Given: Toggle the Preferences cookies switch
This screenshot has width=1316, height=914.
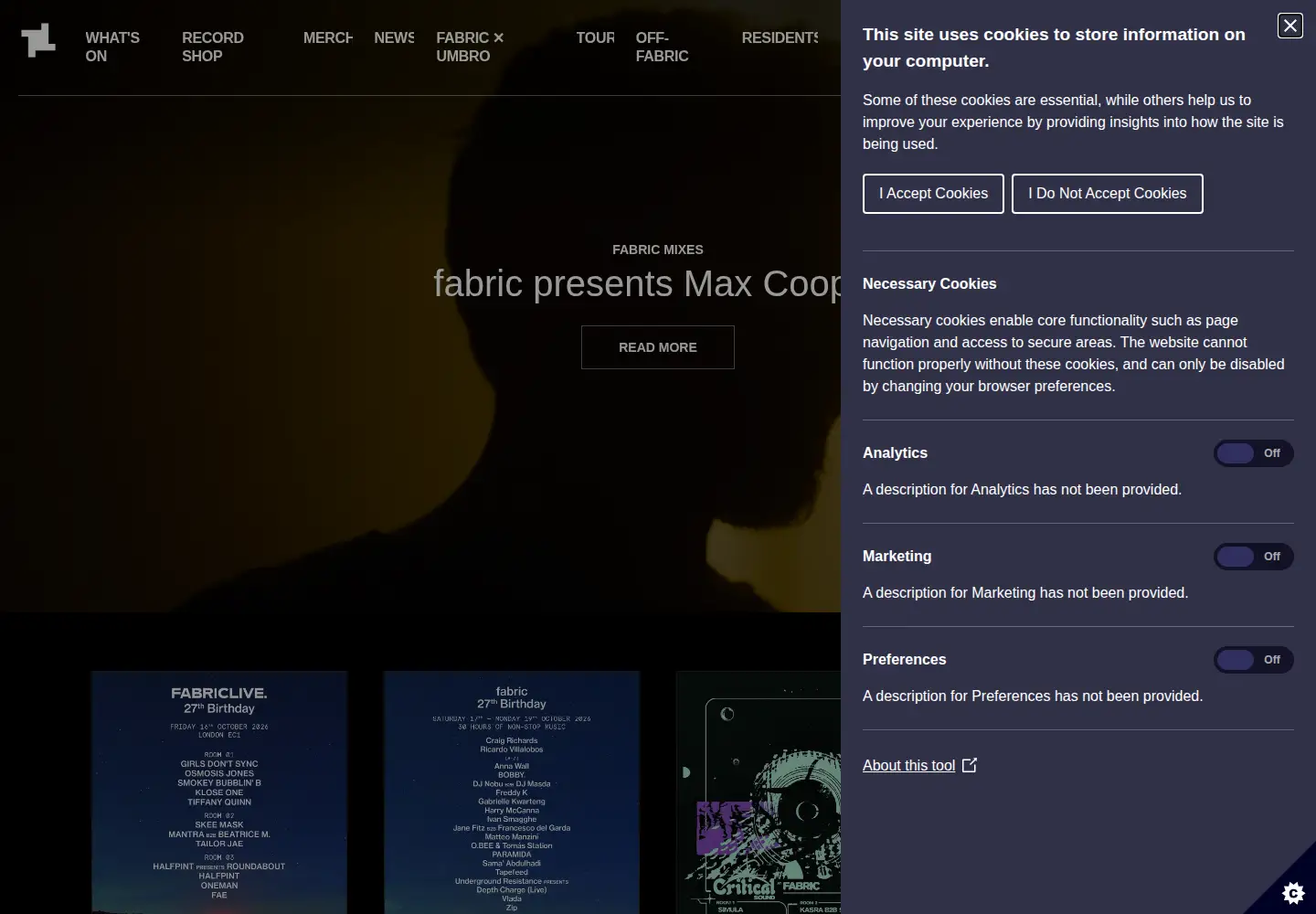Looking at the screenshot, I should click(1253, 660).
